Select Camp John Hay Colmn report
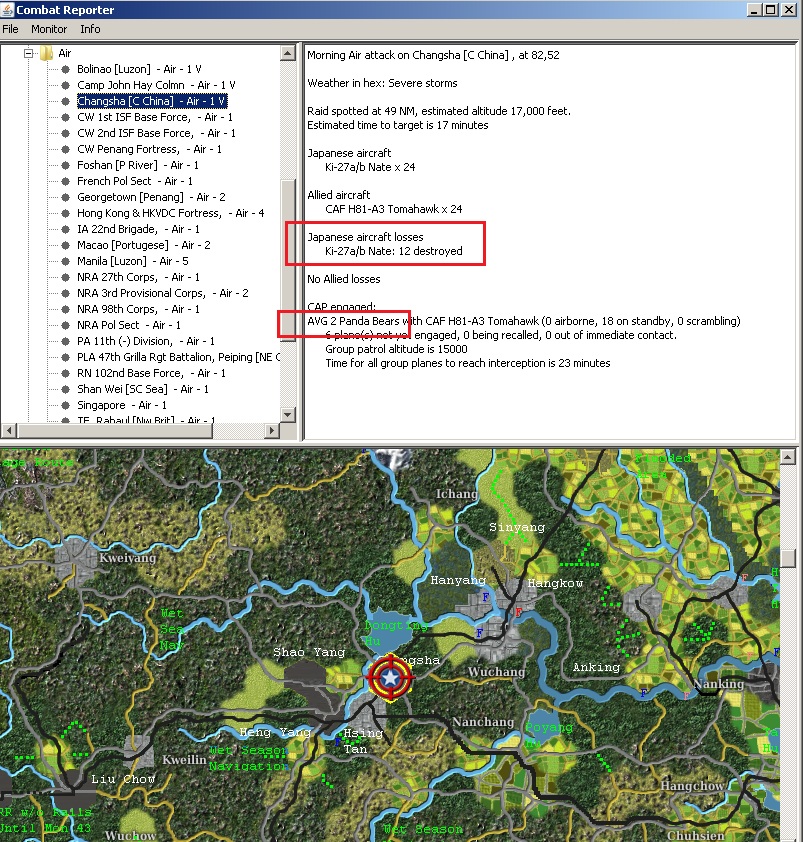803x842 pixels. pos(156,85)
